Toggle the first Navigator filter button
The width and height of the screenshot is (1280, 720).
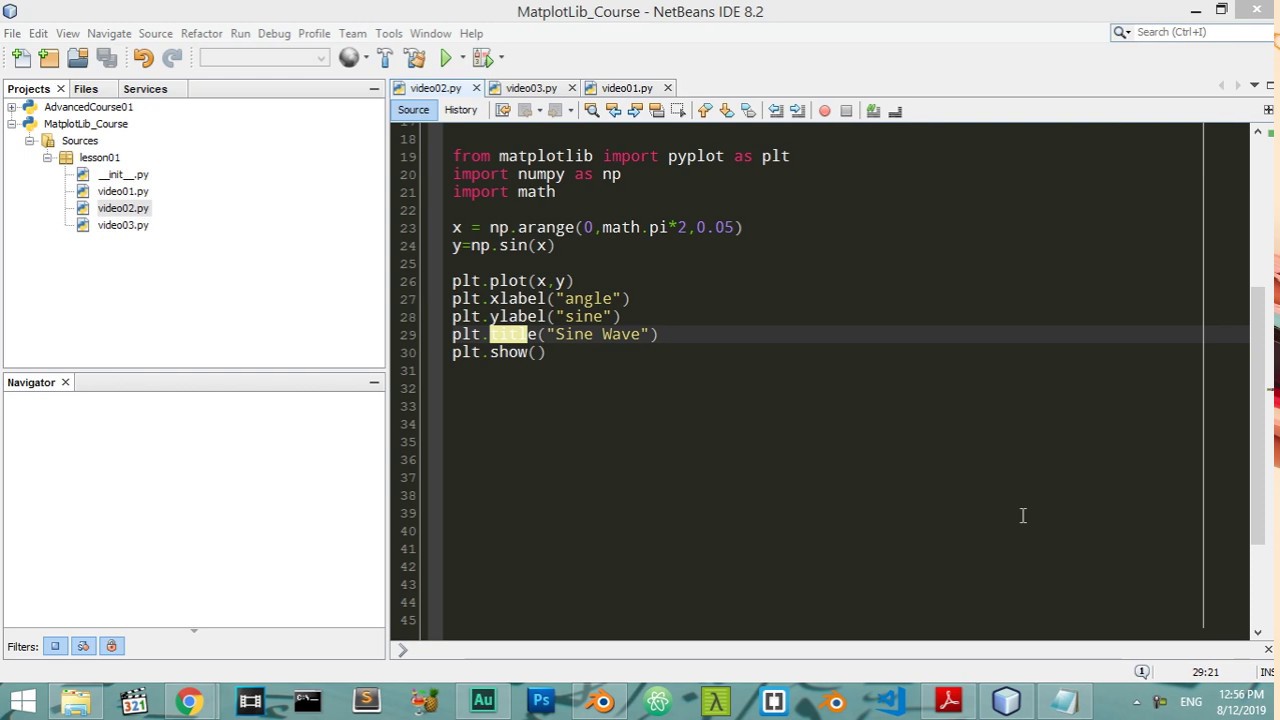[x=55, y=646]
